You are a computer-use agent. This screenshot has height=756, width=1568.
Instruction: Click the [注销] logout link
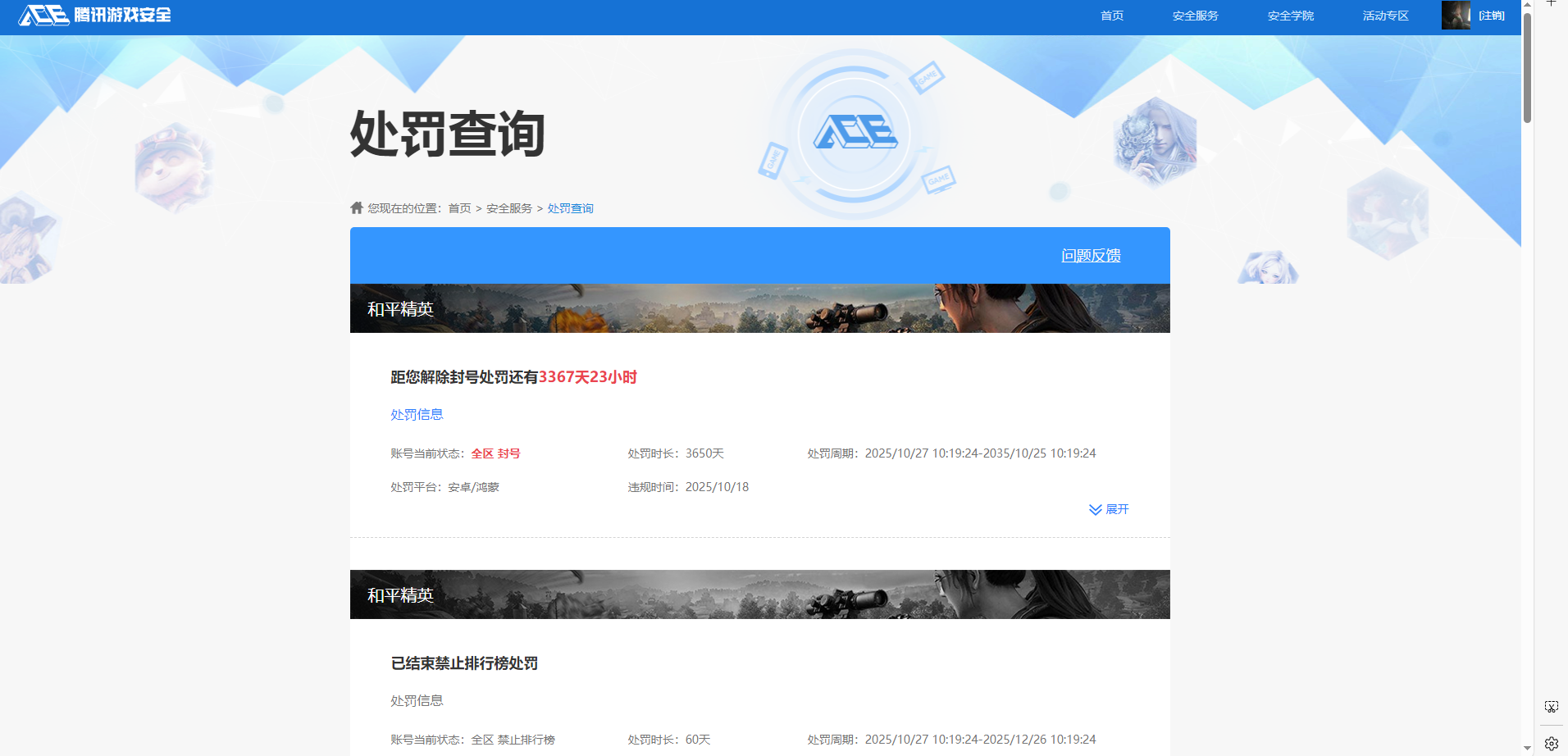click(x=1491, y=16)
